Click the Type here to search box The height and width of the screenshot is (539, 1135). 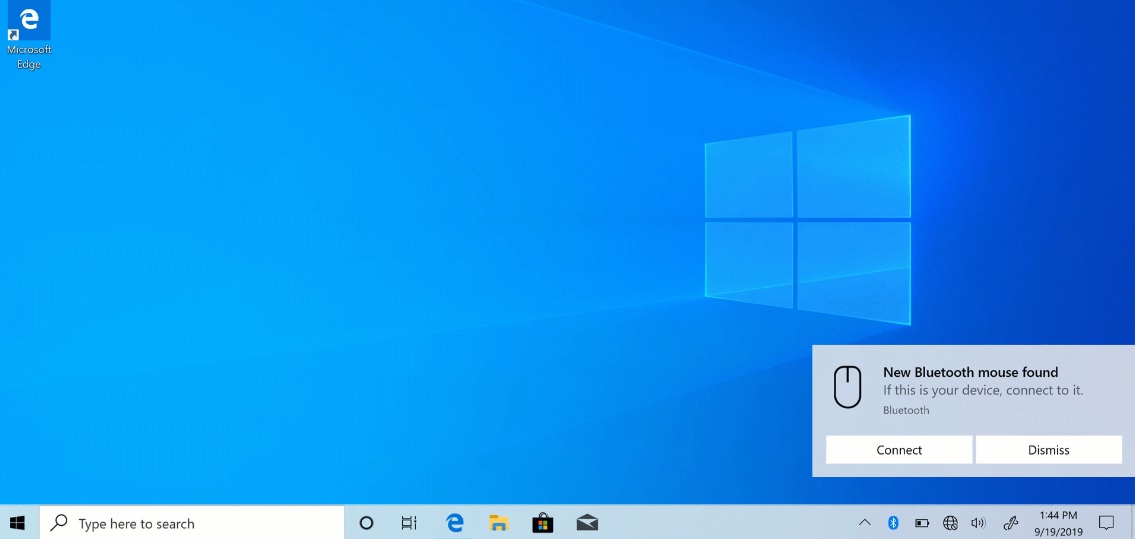[192, 522]
